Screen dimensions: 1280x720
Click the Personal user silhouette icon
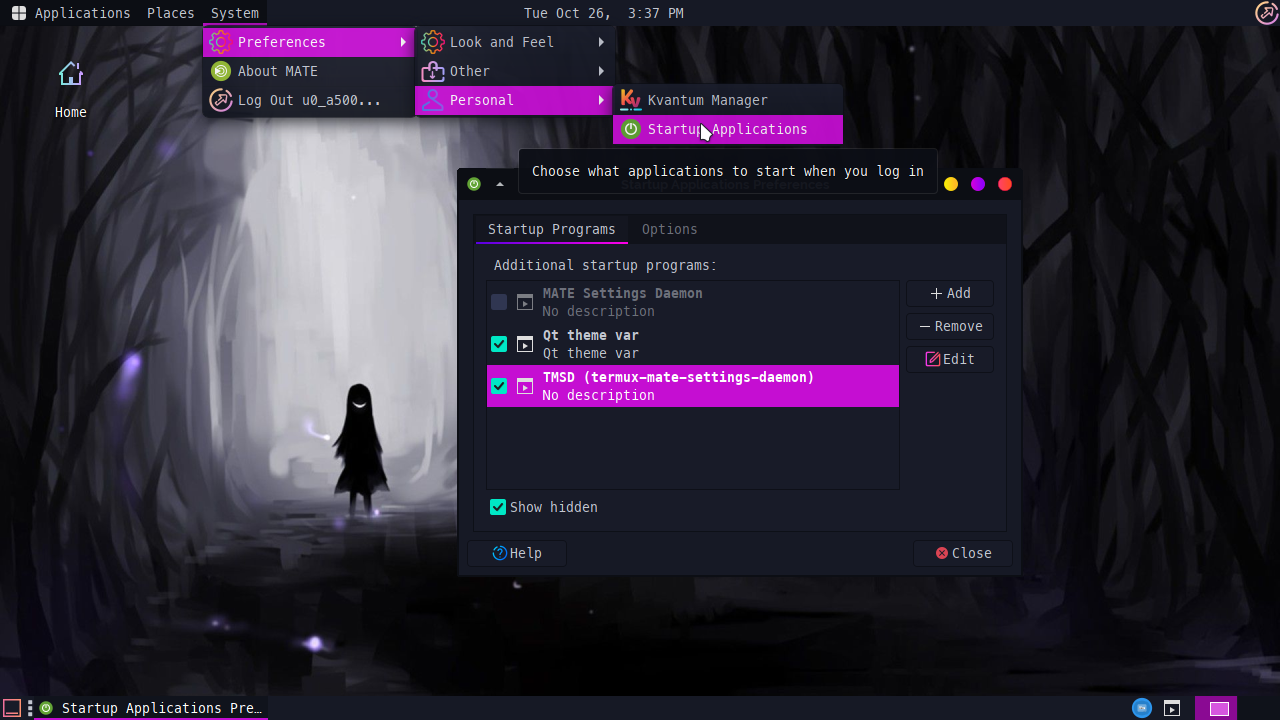pyautogui.click(x=432, y=100)
